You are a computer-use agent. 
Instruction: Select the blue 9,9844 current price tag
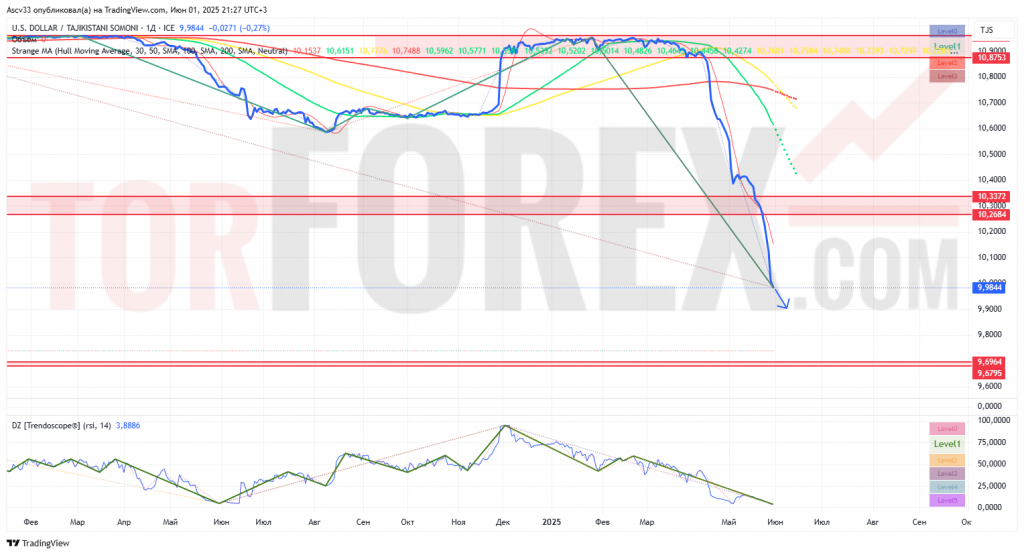point(989,287)
